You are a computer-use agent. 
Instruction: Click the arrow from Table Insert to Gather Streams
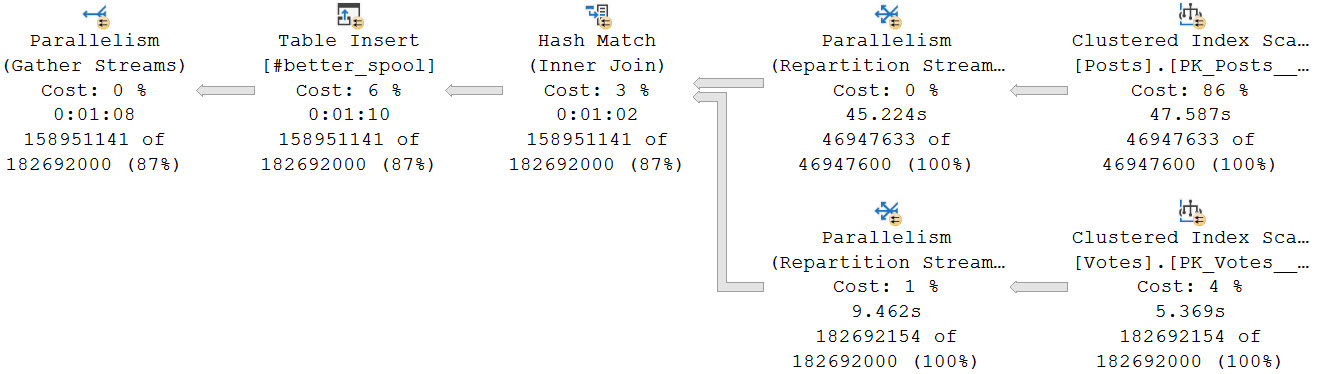tap(226, 91)
